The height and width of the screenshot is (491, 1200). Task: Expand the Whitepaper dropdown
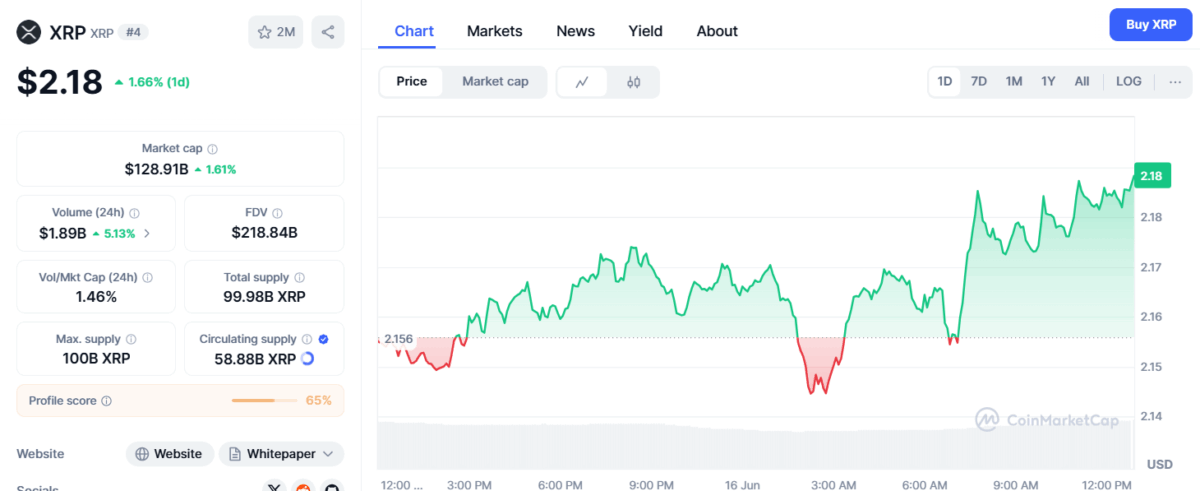(x=281, y=454)
